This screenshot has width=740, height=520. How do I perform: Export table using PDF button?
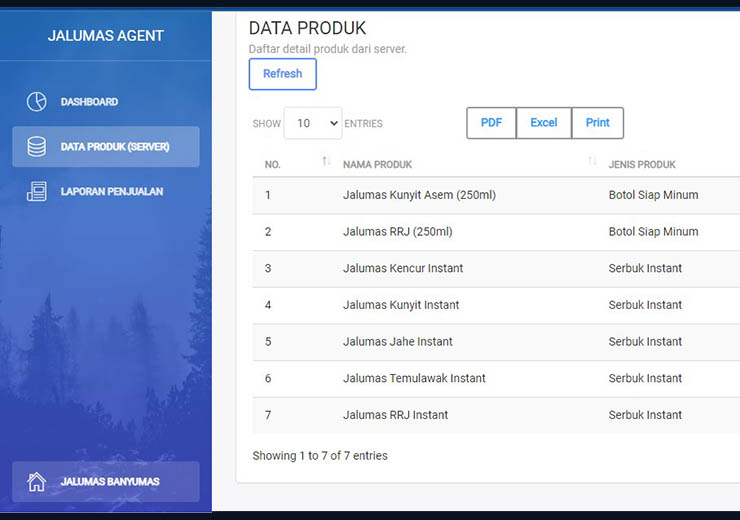coord(491,123)
